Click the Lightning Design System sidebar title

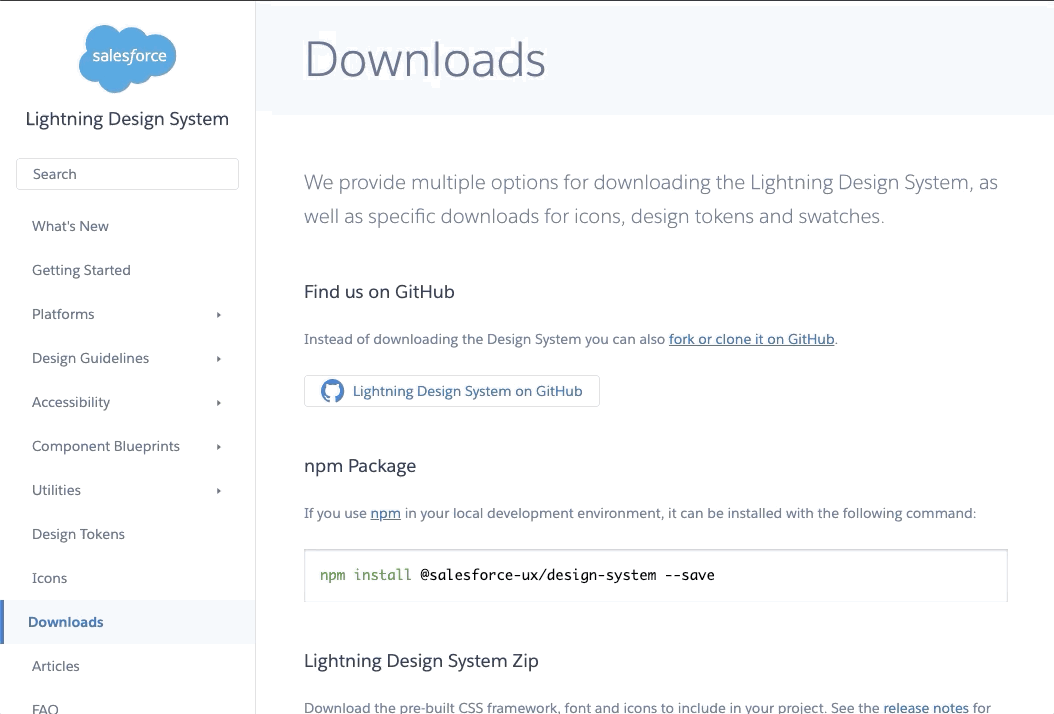pyautogui.click(x=127, y=119)
